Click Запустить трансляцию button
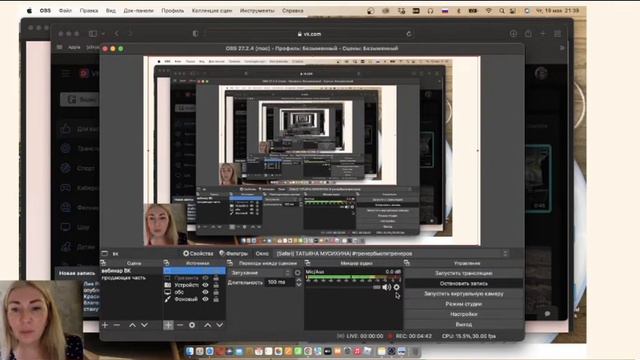Image resolution: width=640 pixels, height=360 pixels. click(x=464, y=273)
